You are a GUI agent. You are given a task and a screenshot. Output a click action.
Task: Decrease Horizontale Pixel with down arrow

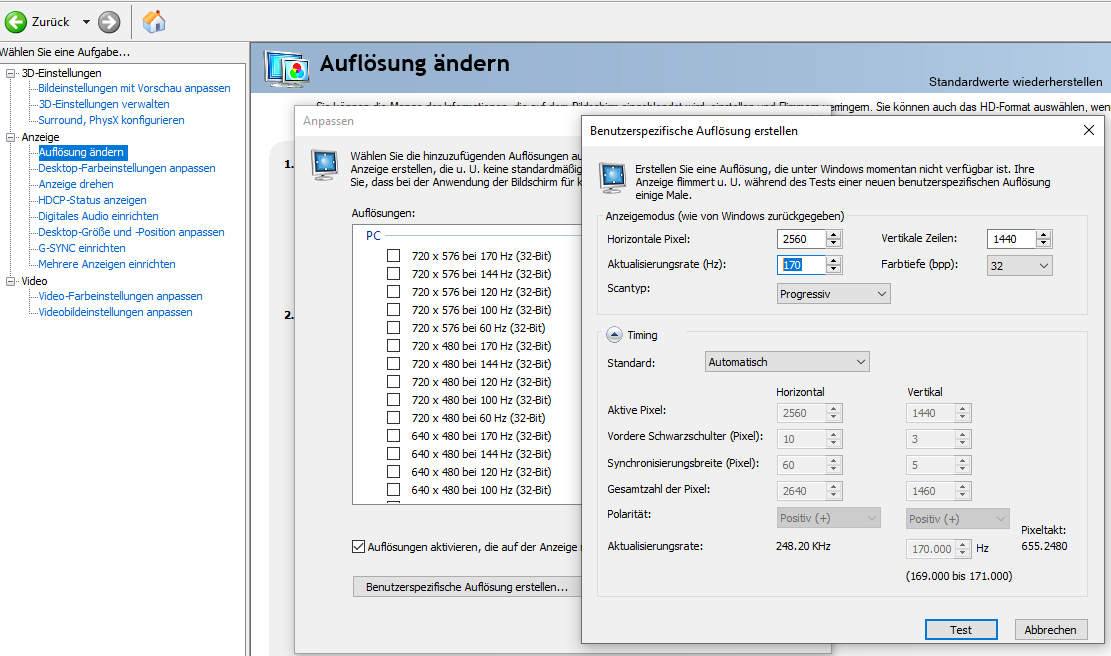click(x=834, y=244)
